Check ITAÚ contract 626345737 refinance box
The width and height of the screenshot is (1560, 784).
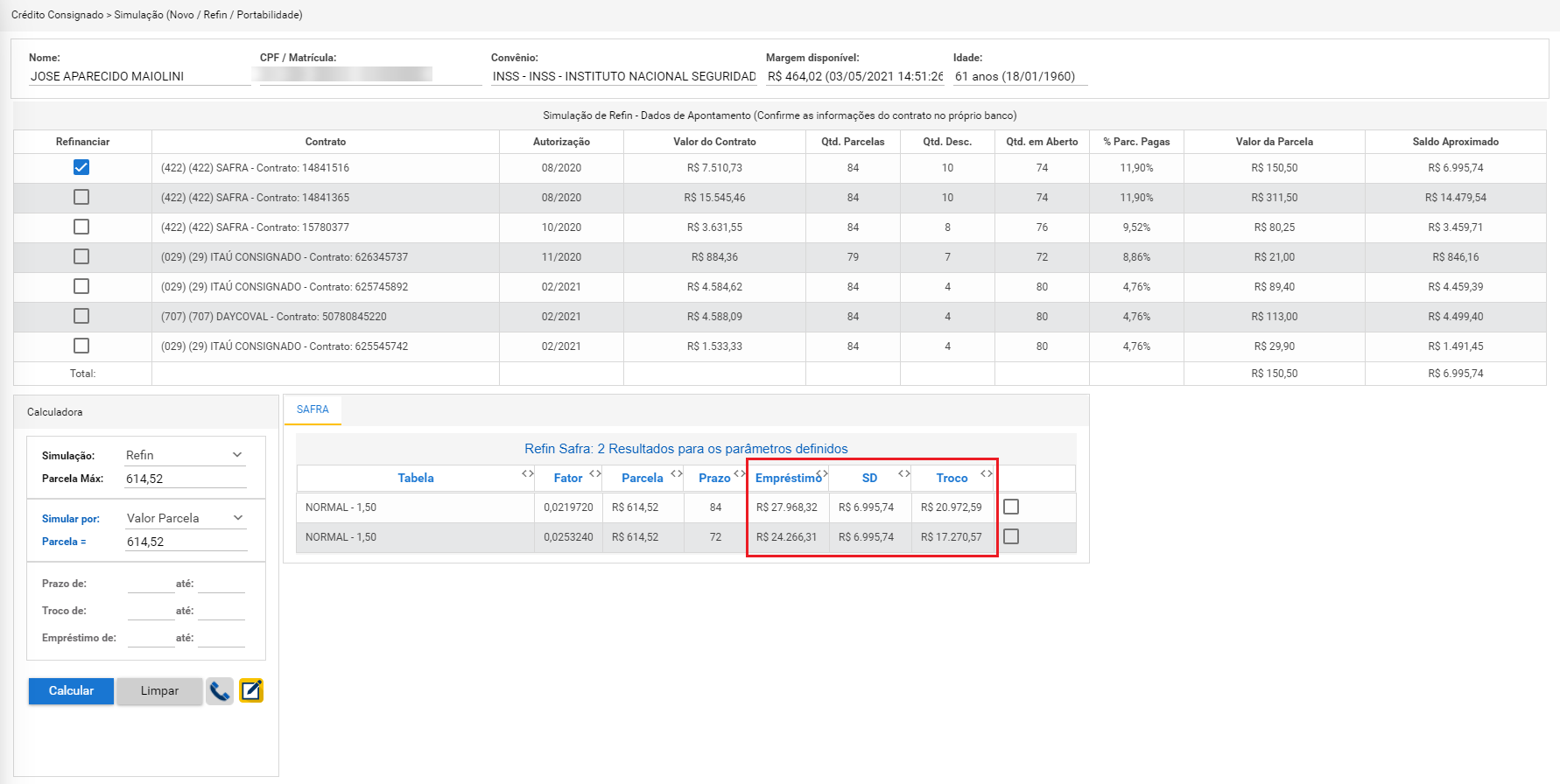[81, 256]
